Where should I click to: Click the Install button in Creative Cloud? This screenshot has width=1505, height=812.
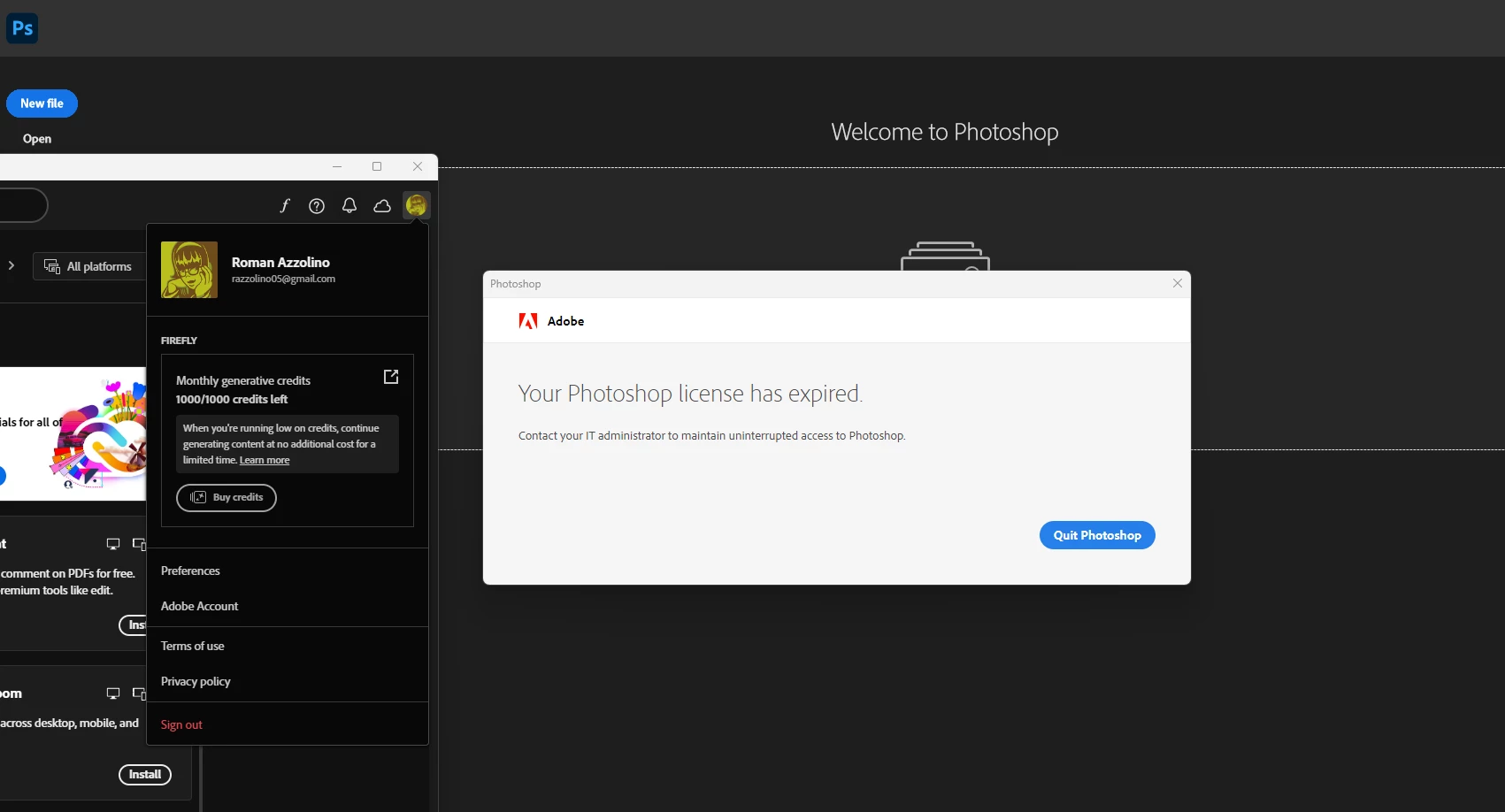click(x=145, y=775)
